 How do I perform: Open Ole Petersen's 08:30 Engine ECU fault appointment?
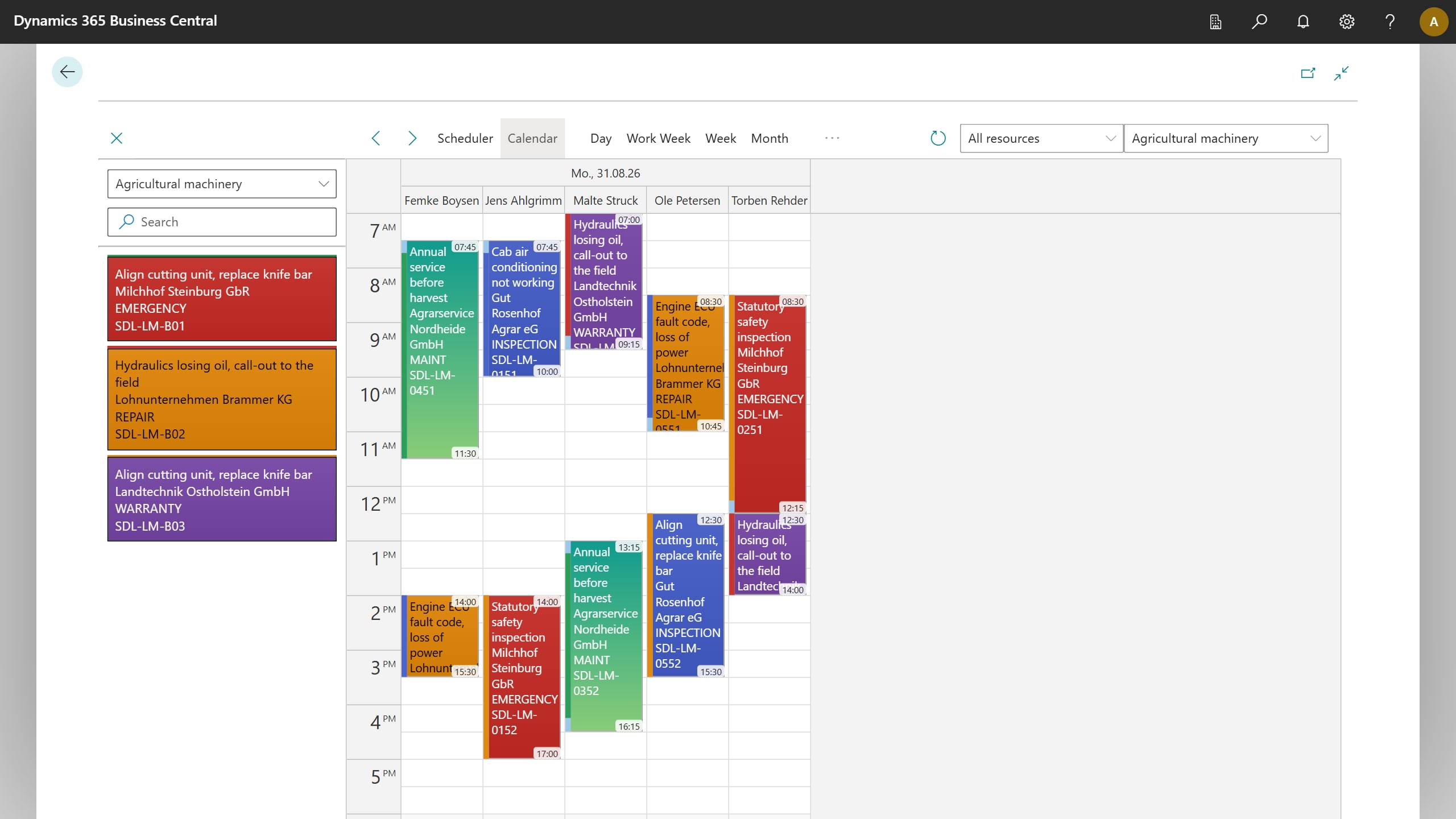point(686,364)
